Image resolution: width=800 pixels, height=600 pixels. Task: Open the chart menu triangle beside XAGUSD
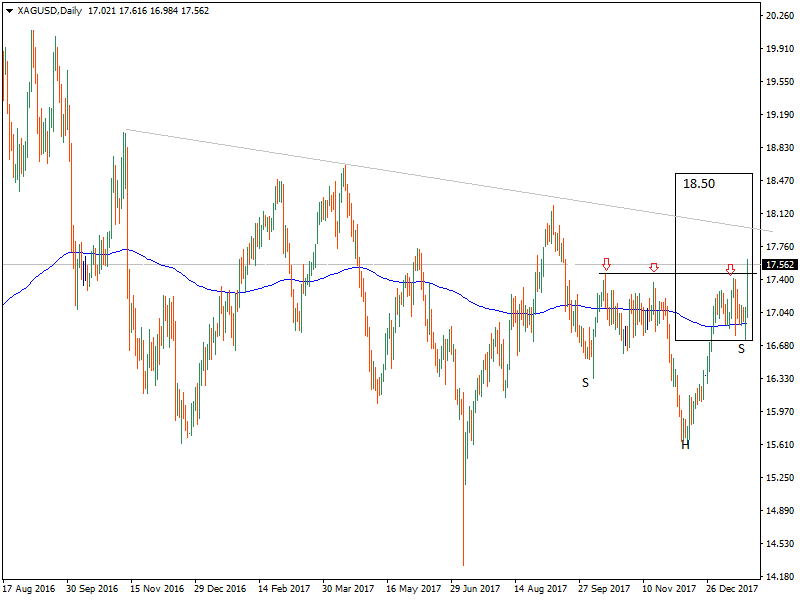9,11
